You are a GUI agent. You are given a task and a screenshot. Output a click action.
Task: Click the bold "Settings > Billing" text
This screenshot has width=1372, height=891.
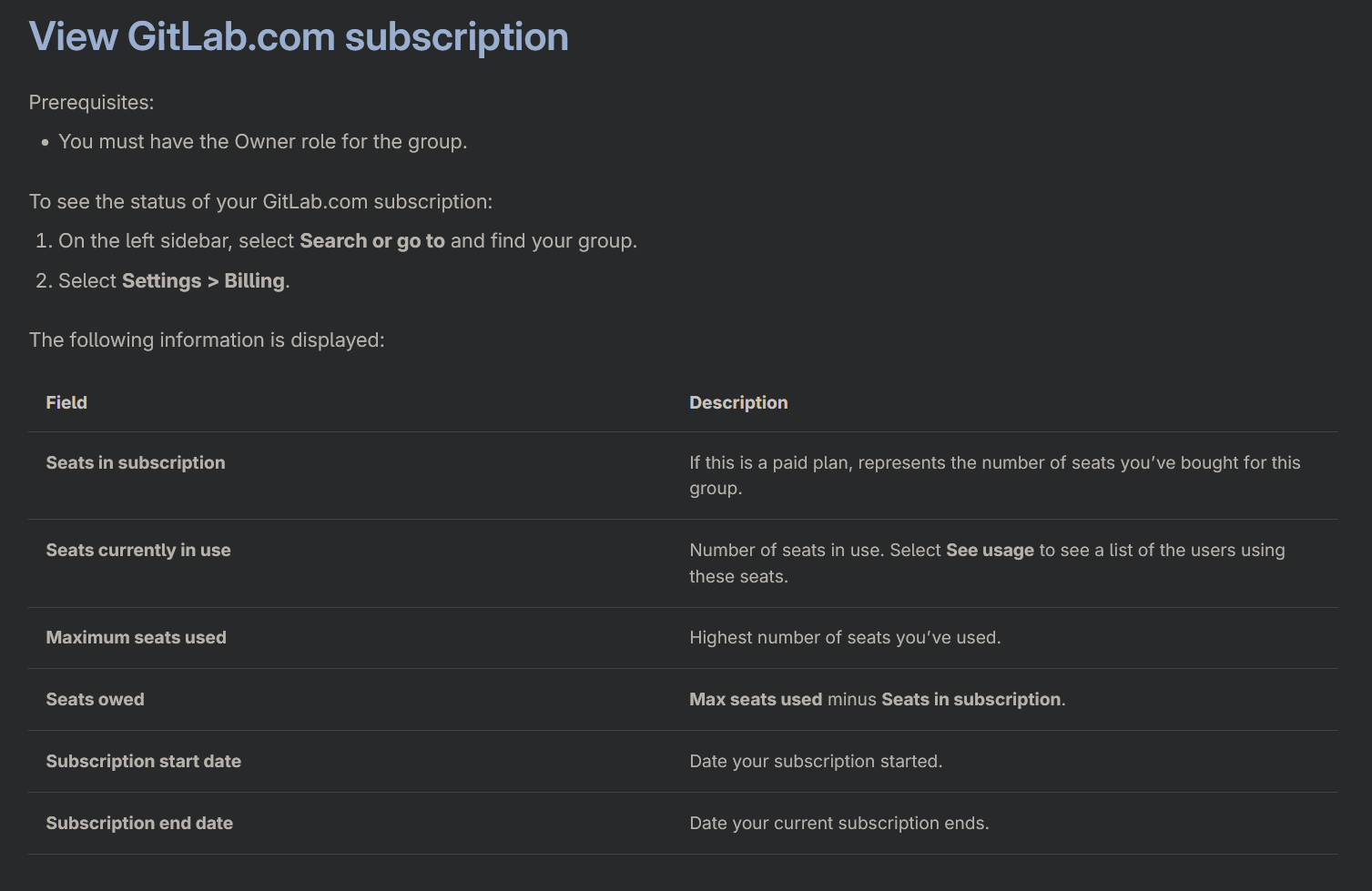click(205, 281)
